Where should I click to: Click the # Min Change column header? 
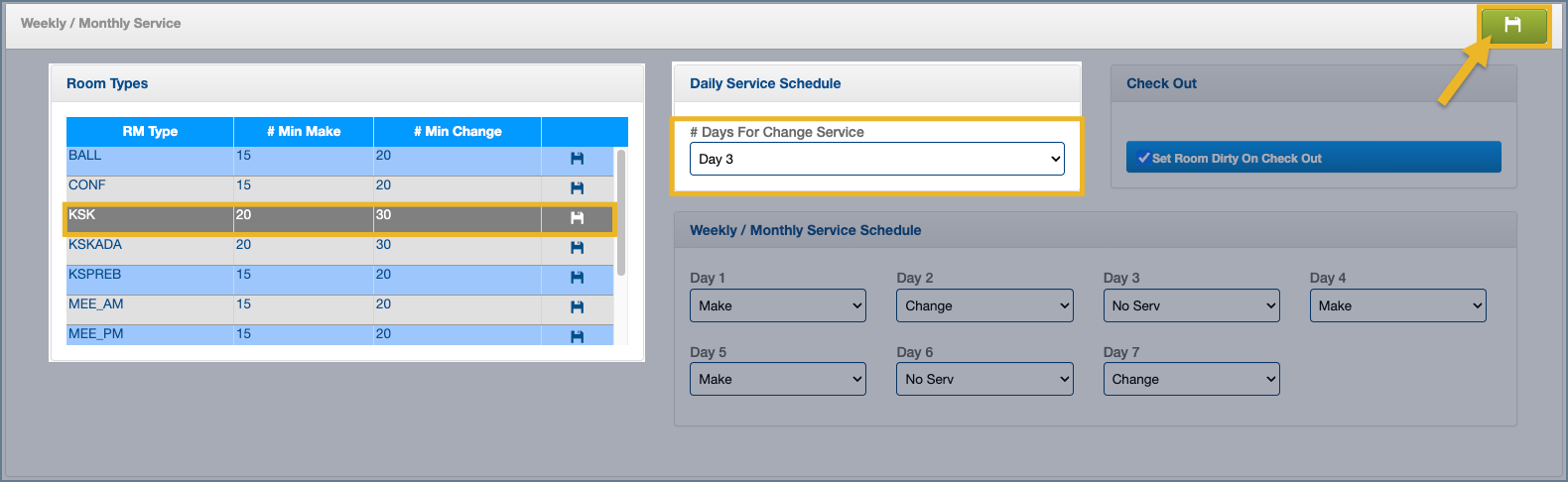[x=457, y=131]
